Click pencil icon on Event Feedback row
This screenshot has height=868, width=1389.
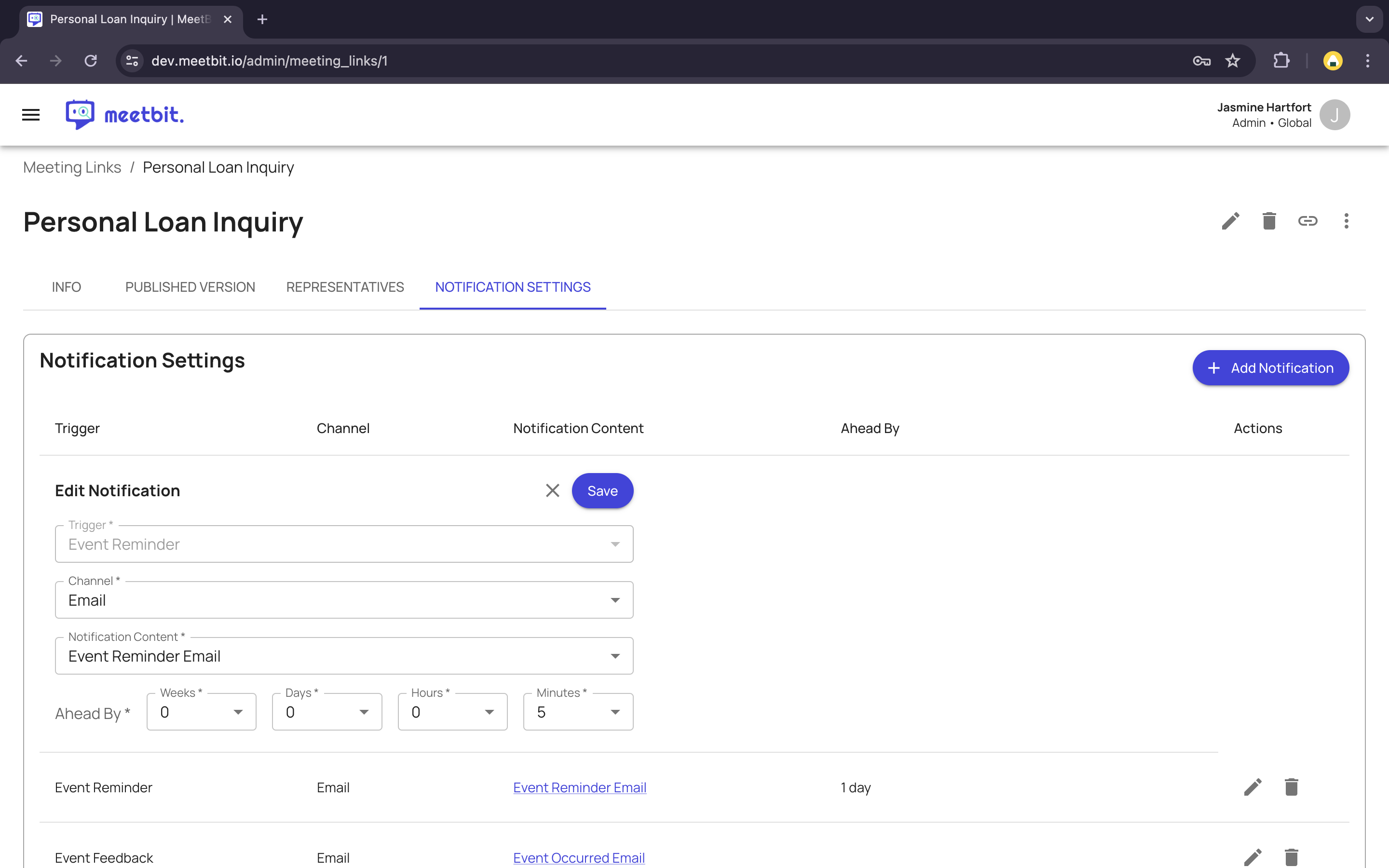[1253, 857]
